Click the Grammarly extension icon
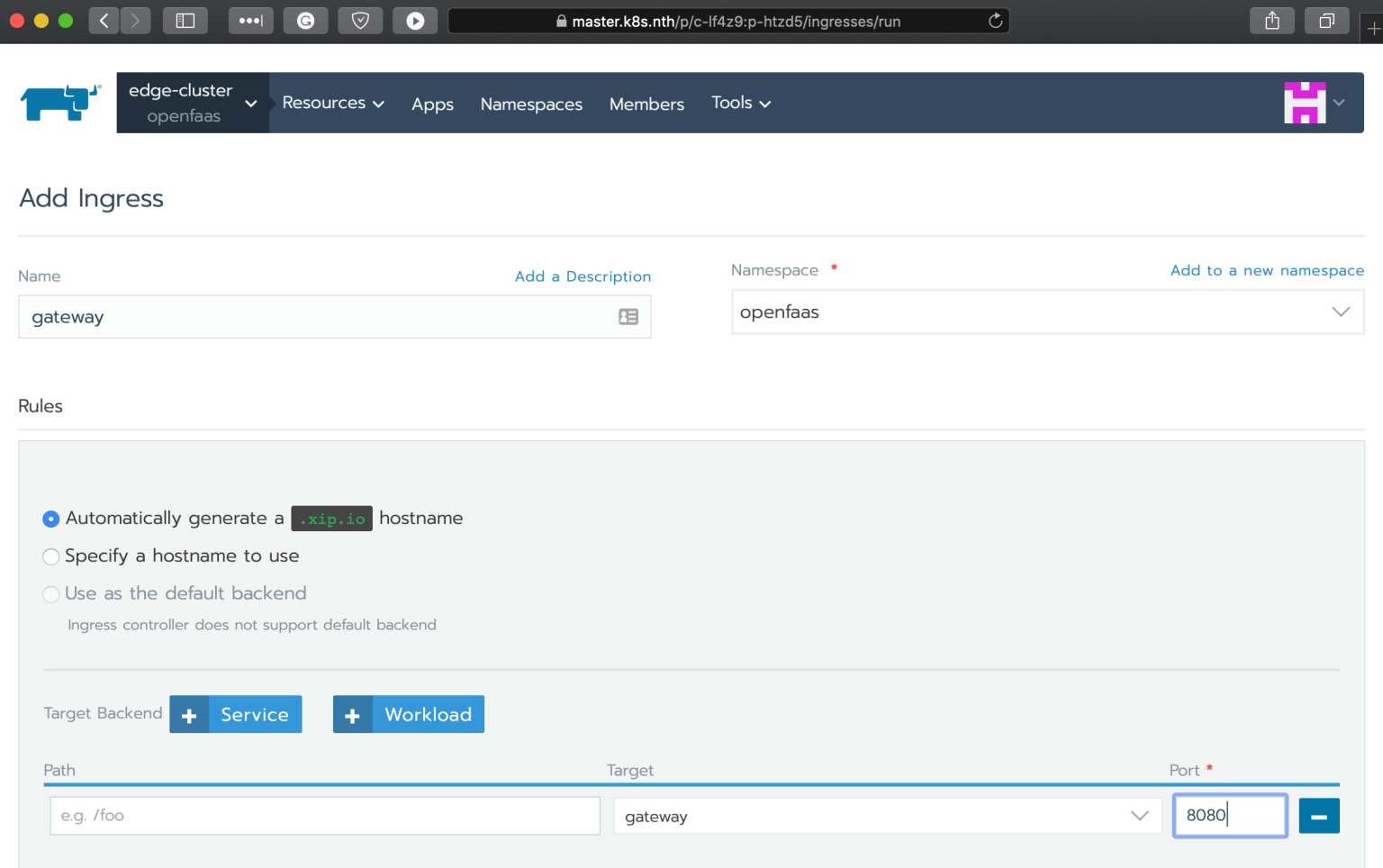Viewport: 1383px width, 868px height. click(x=306, y=20)
